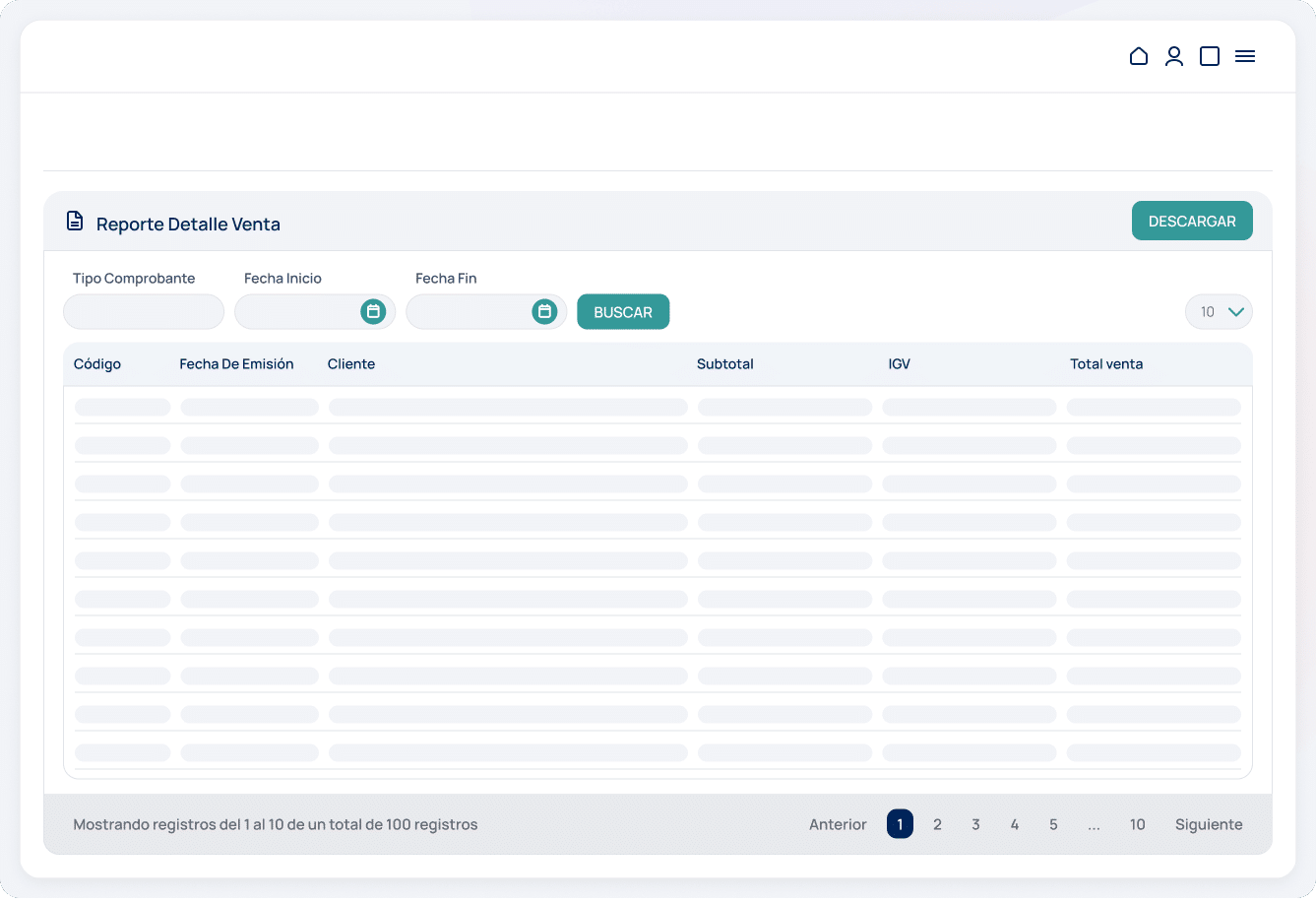Sort by the IGV column header
The image size is (1316, 902).
(900, 364)
